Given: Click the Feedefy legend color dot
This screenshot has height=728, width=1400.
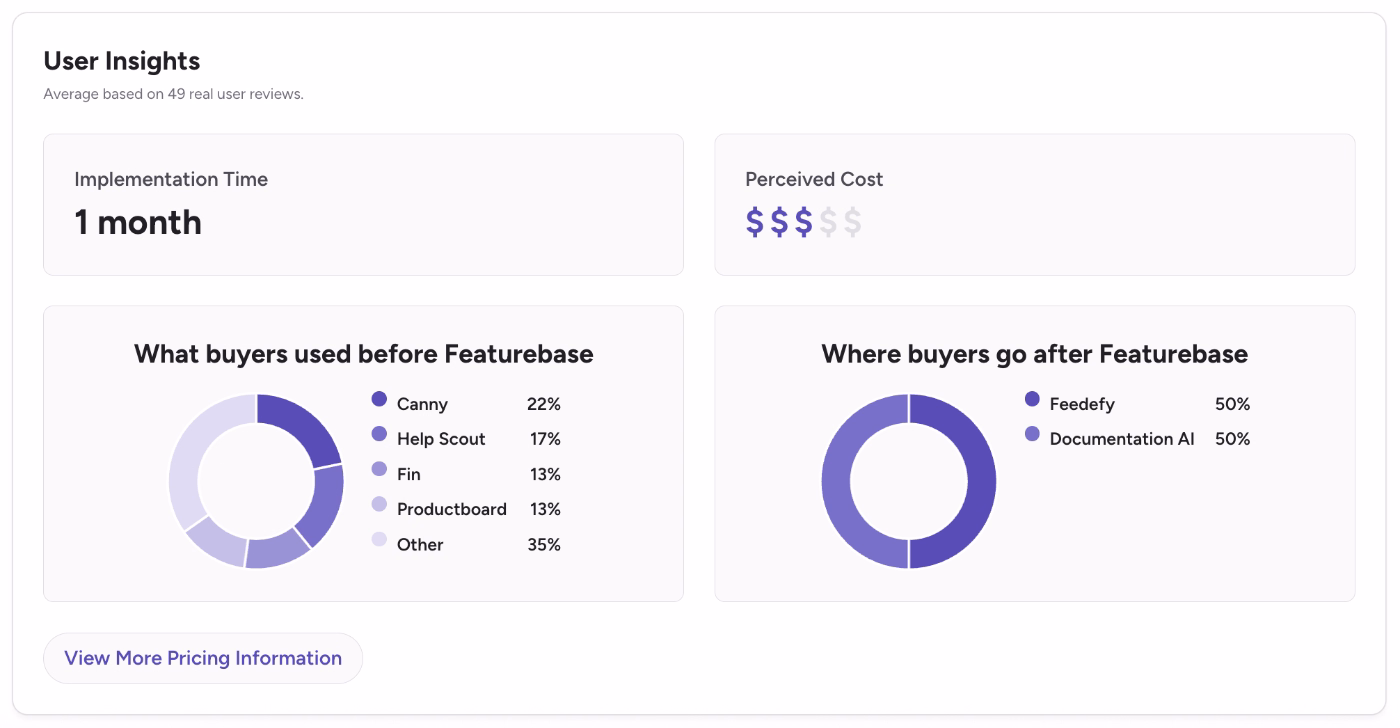Looking at the screenshot, I should (1032, 399).
